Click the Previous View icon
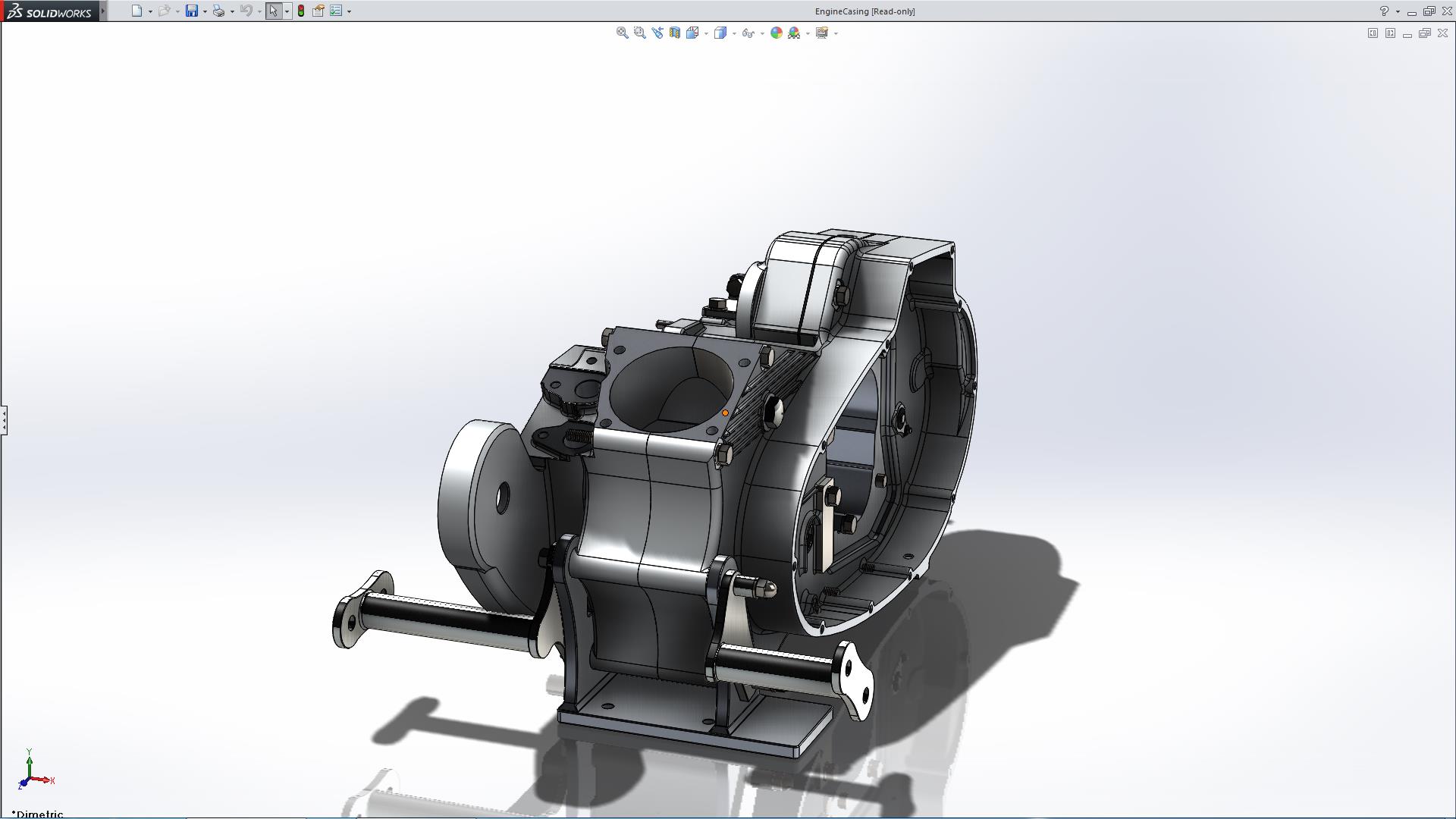 pyautogui.click(x=657, y=33)
